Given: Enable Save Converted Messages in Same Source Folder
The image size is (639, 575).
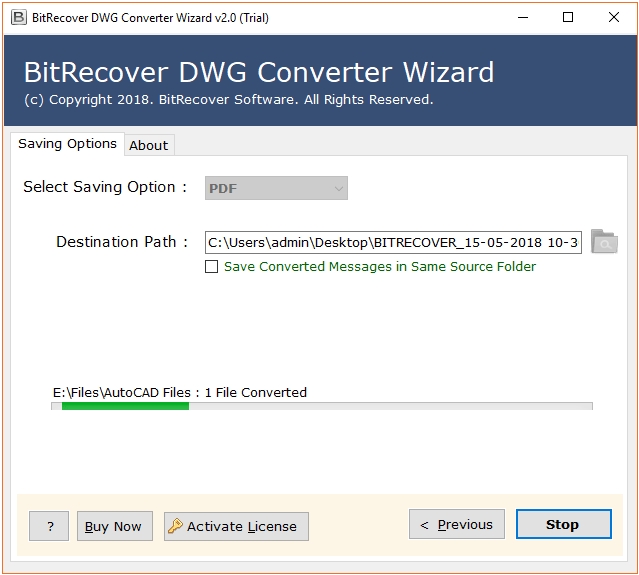Looking at the screenshot, I should [x=211, y=267].
